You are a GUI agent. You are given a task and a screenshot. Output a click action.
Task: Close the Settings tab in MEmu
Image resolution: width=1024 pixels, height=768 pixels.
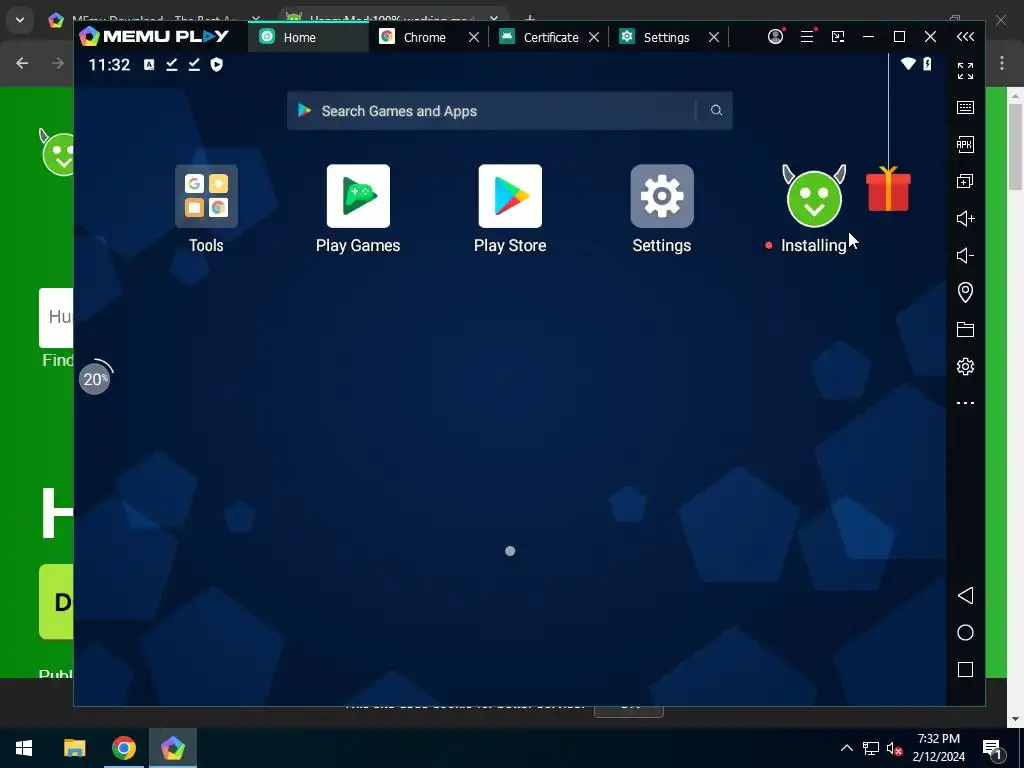click(x=714, y=37)
